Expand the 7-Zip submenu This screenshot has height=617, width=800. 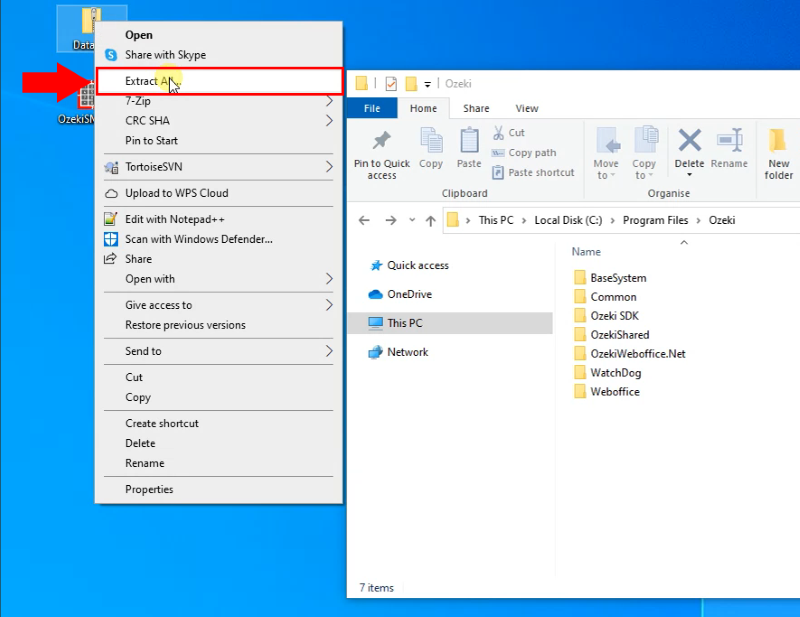[219, 101]
